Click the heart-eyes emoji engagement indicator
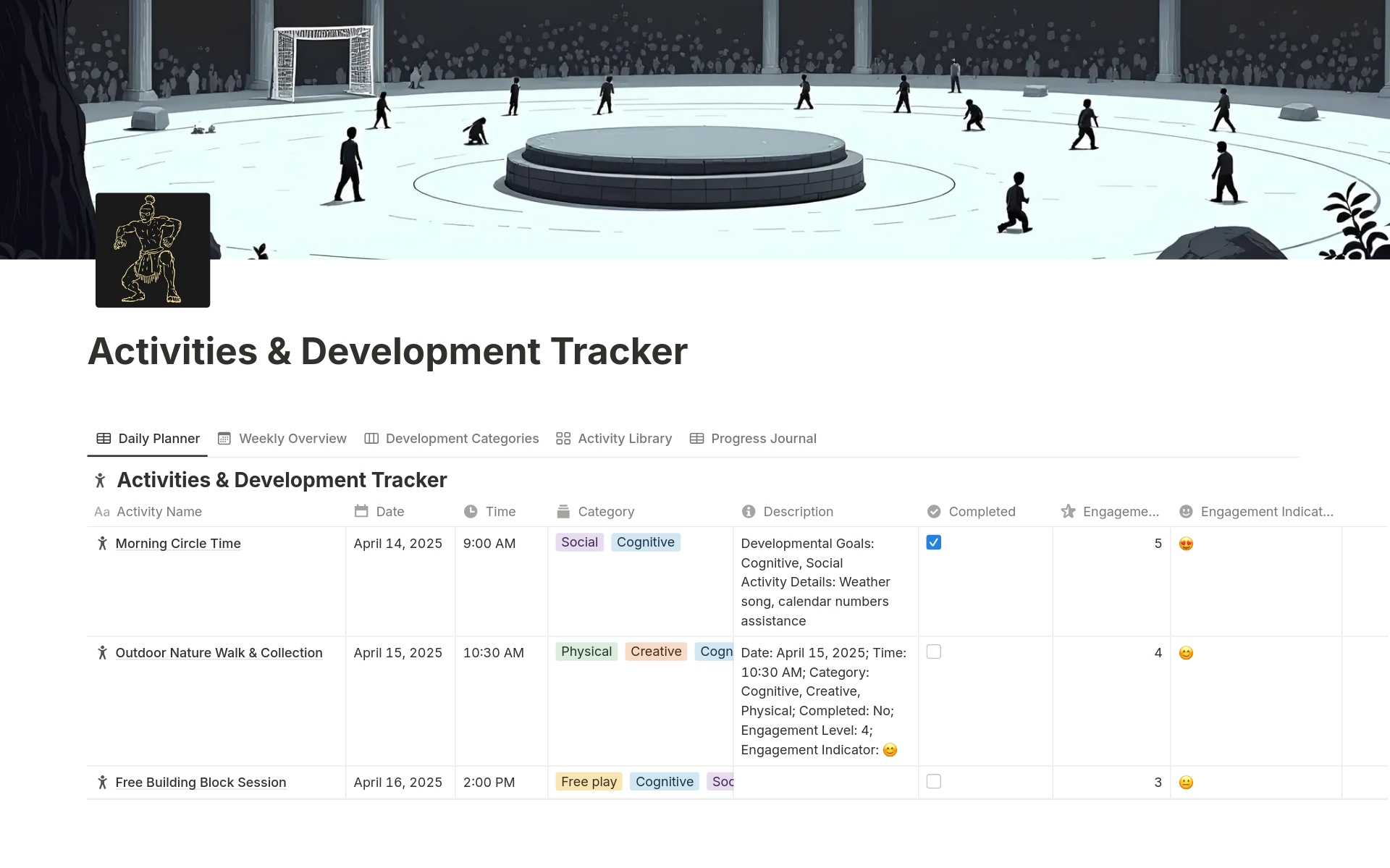 tap(1186, 544)
